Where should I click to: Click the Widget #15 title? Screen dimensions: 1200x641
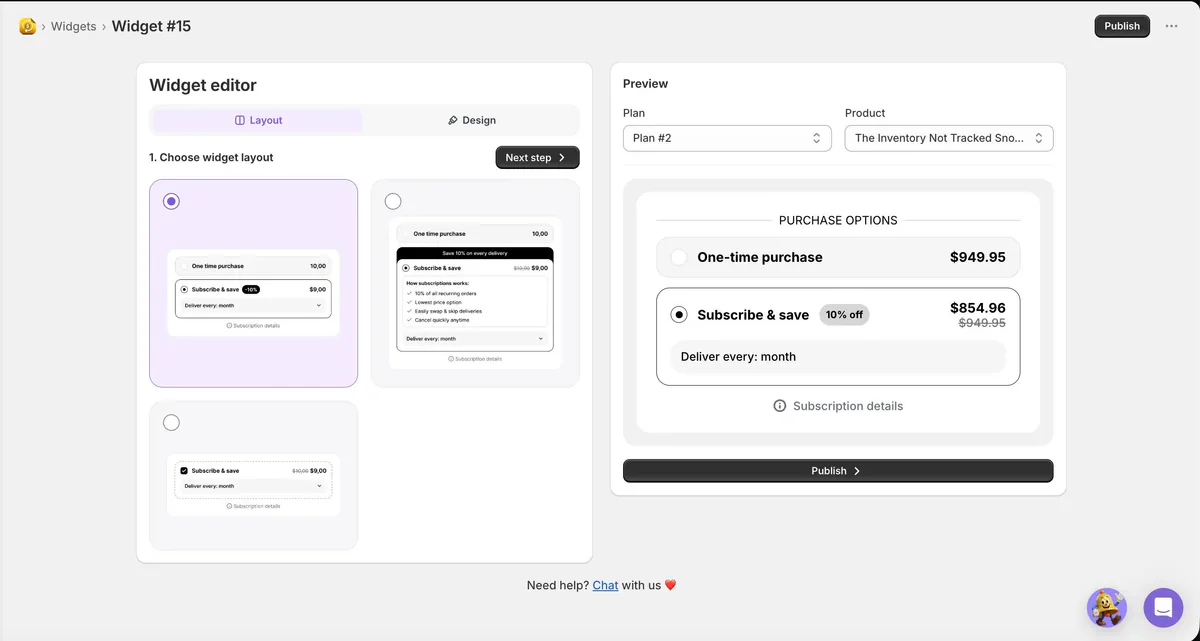[151, 26]
